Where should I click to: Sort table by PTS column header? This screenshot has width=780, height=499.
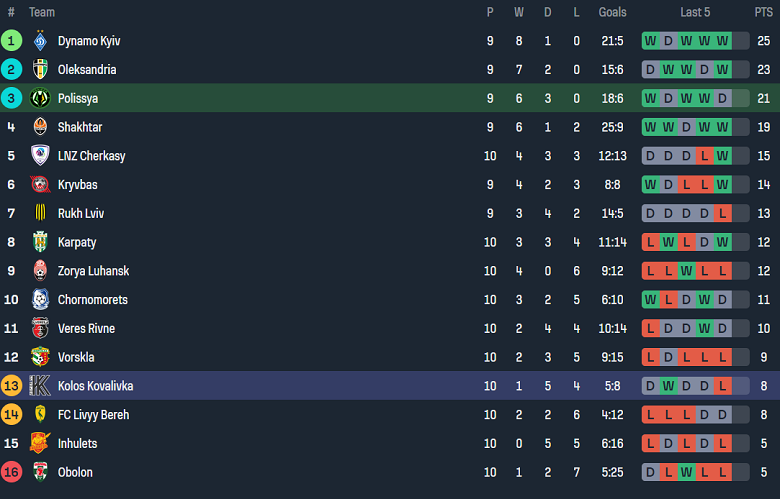click(x=763, y=12)
